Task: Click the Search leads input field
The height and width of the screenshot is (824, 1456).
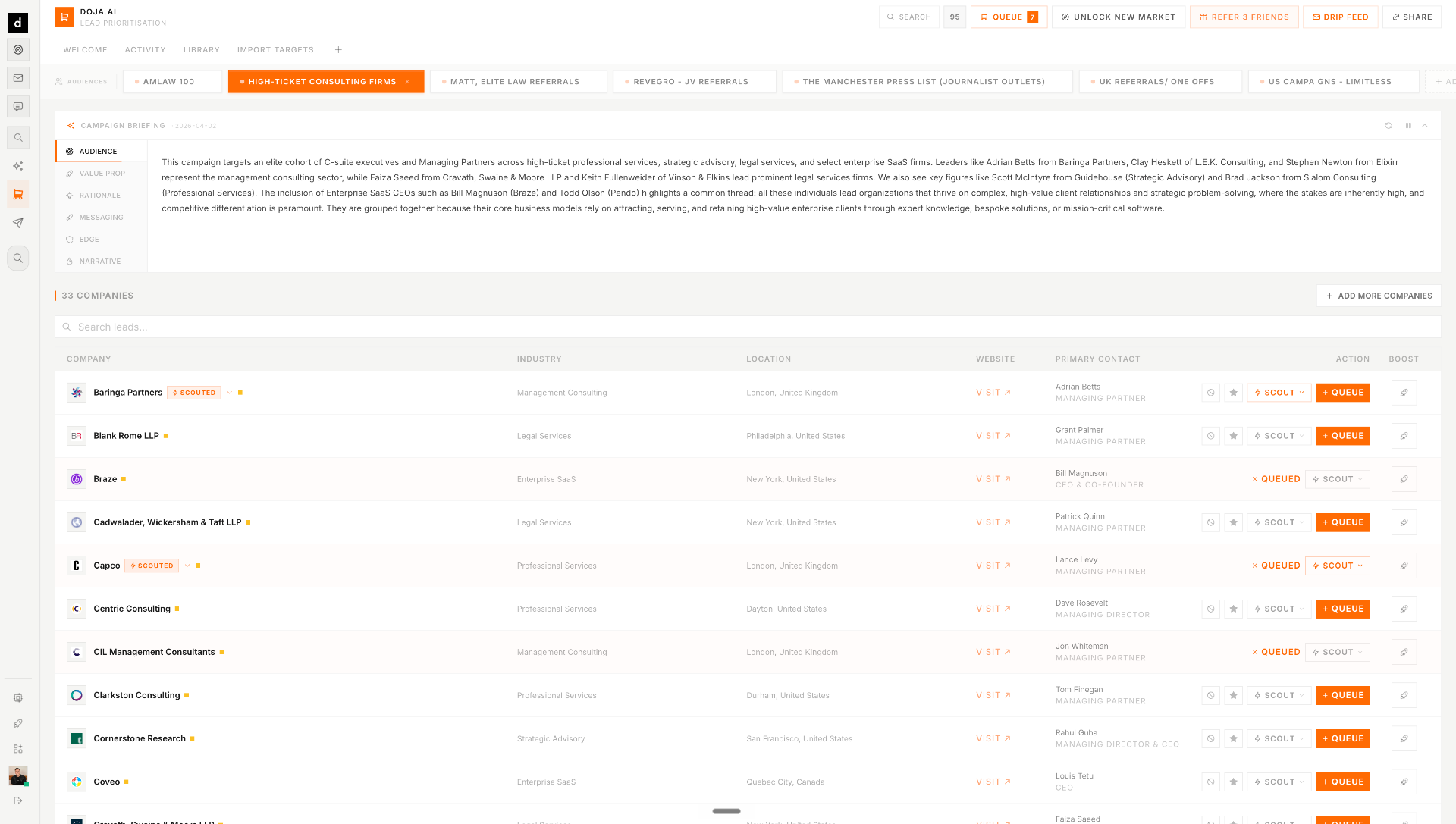Action: pyautogui.click(x=748, y=327)
